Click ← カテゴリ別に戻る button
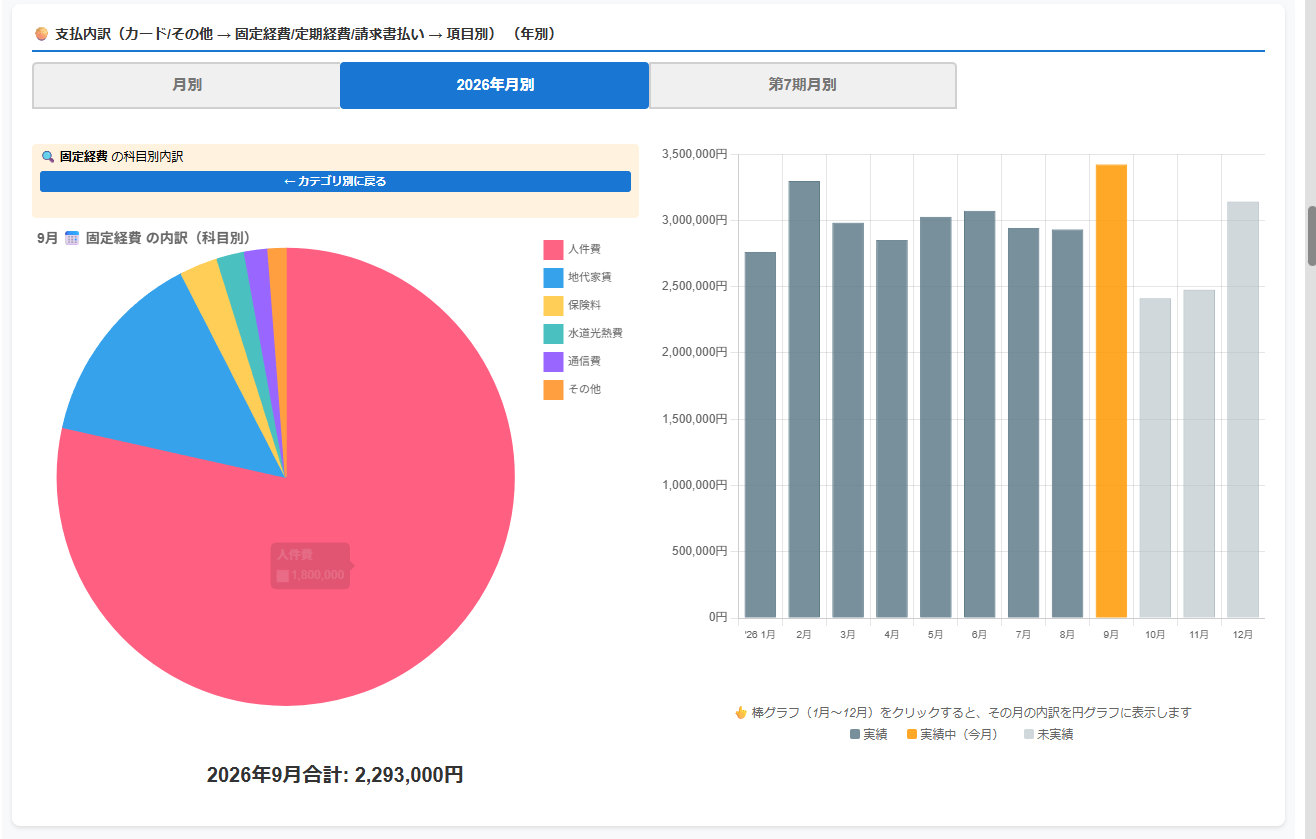Viewport: 1316px width, 839px height. pyautogui.click(x=335, y=181)
